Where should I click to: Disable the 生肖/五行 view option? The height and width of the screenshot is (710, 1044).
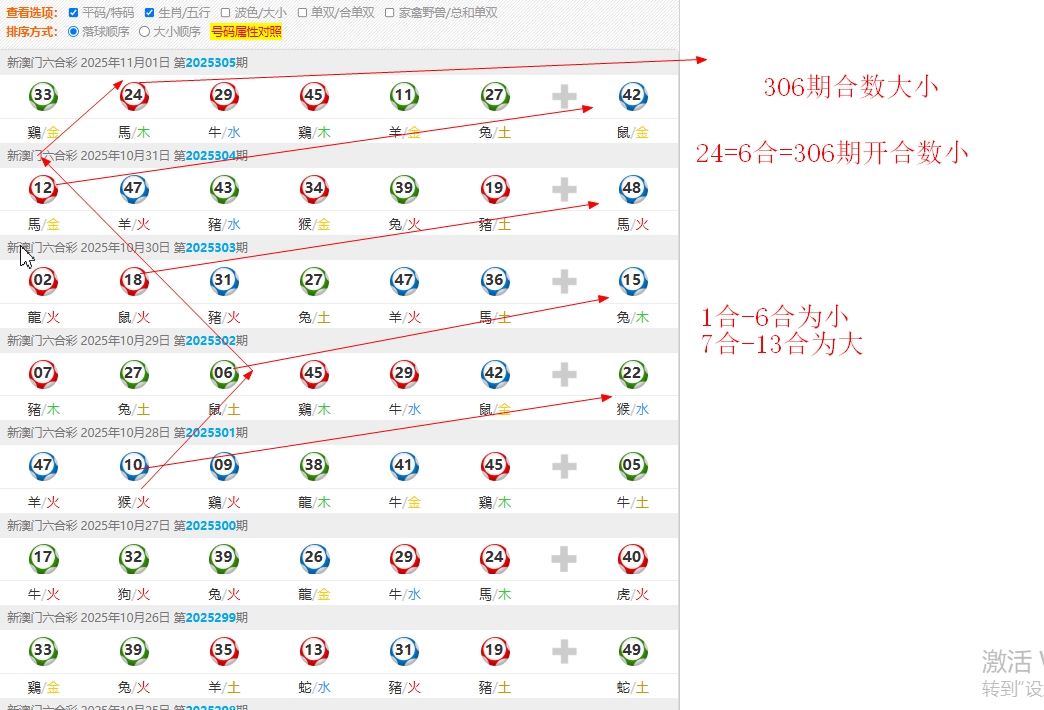[150, 13]
